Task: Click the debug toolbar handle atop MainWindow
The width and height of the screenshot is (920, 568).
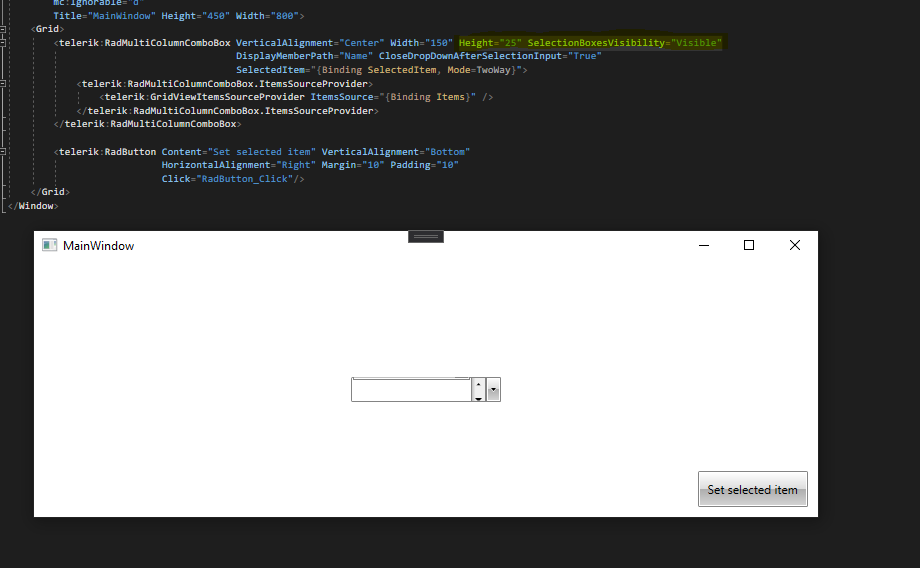Action: tap(426, 236)
